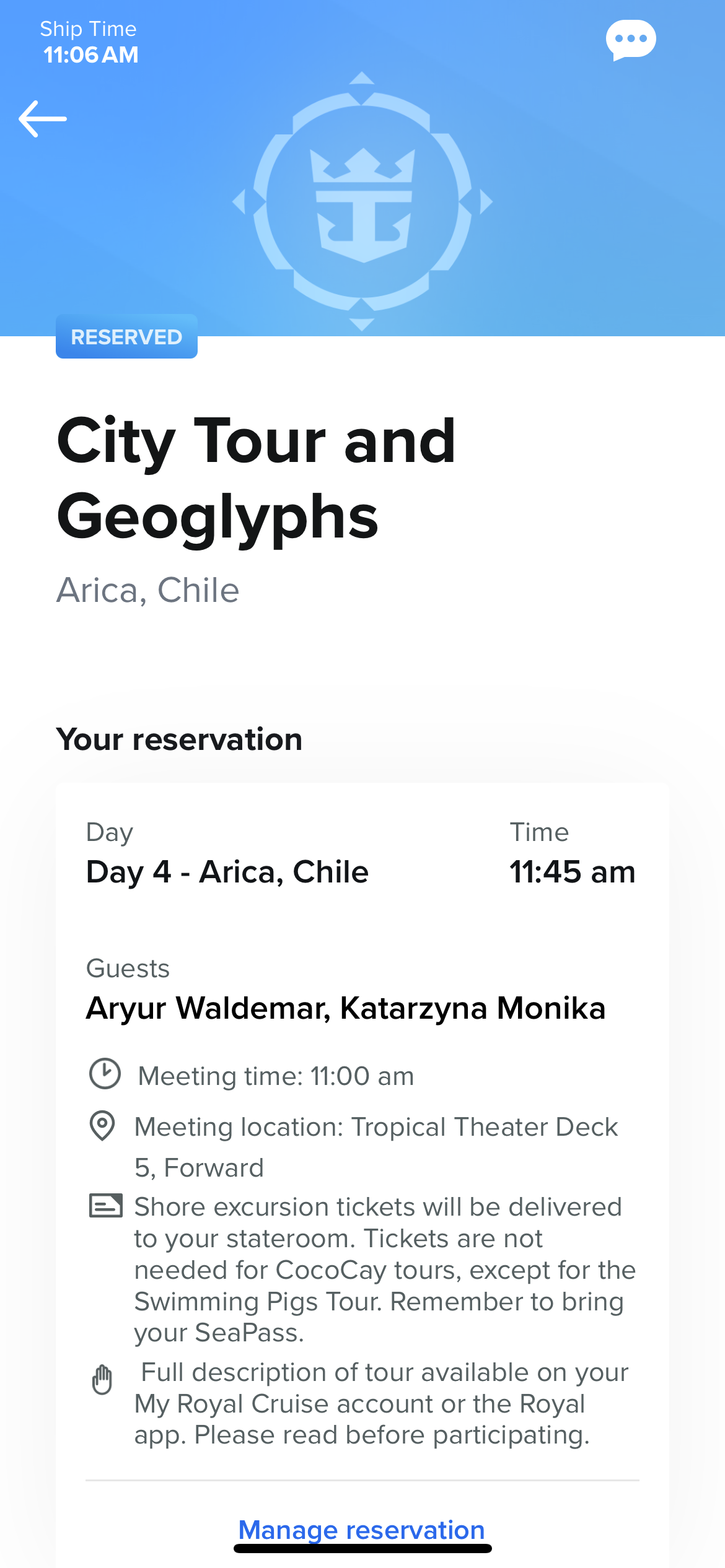Tap the clock icon beside meeting time
Image resolution: width=725 pixels, height=1568 pixels.
coord(105,1074)
